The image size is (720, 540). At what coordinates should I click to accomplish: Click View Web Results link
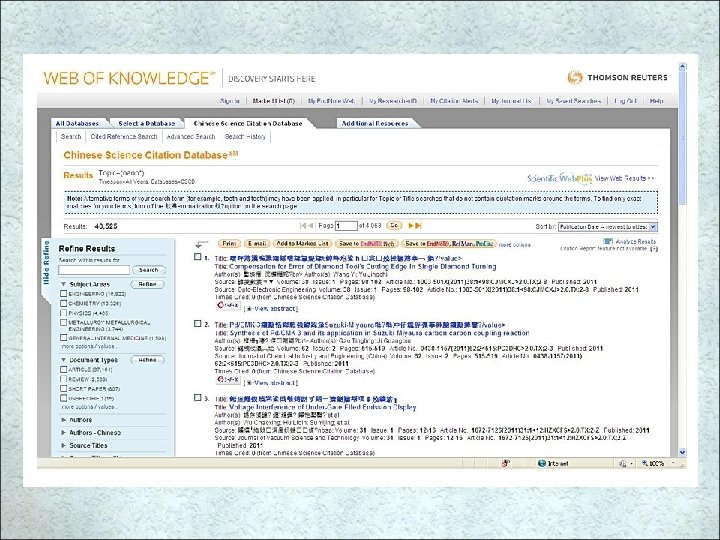[x=624, y=178]
